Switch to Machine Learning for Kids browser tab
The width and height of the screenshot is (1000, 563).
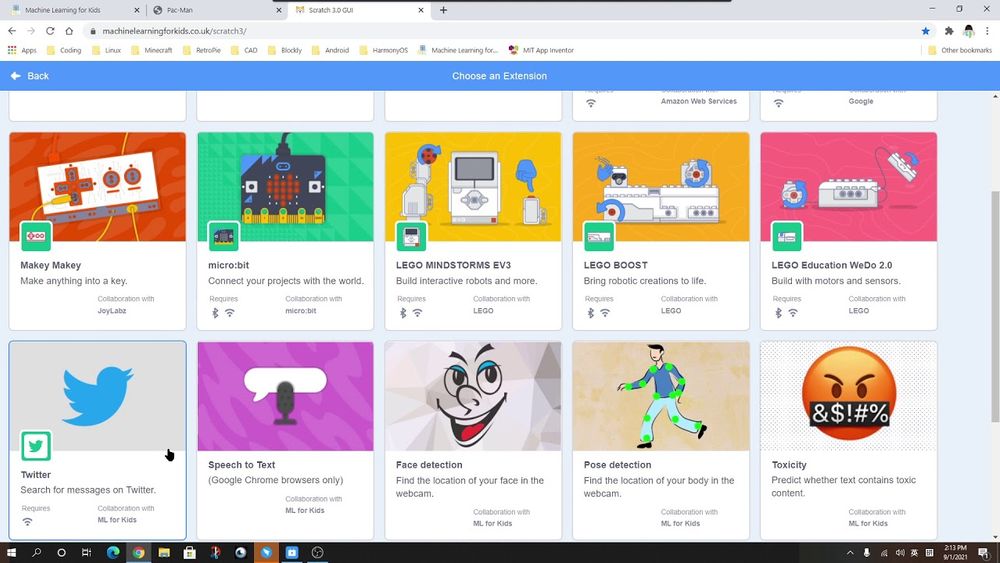point(74,10)
